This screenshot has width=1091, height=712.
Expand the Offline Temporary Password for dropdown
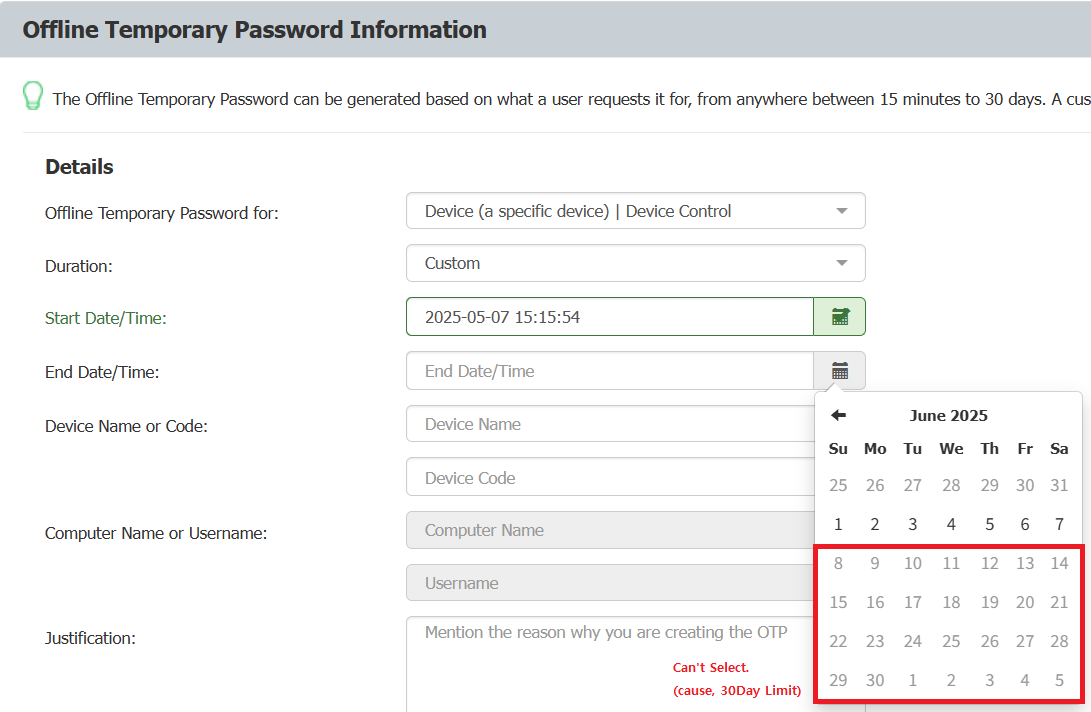[635, 211]
